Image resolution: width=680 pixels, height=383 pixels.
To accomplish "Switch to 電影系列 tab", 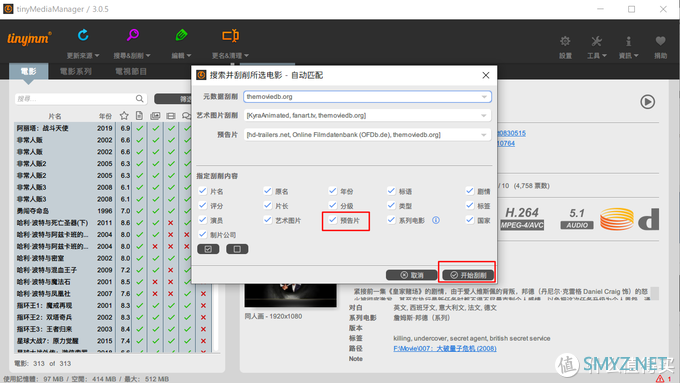I will pyautogui.click(x=75, y=72).
